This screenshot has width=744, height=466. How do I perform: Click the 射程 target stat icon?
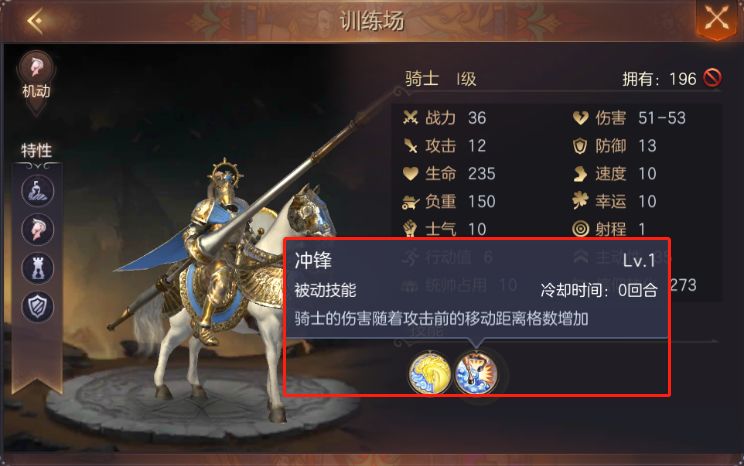pos(580,229)
